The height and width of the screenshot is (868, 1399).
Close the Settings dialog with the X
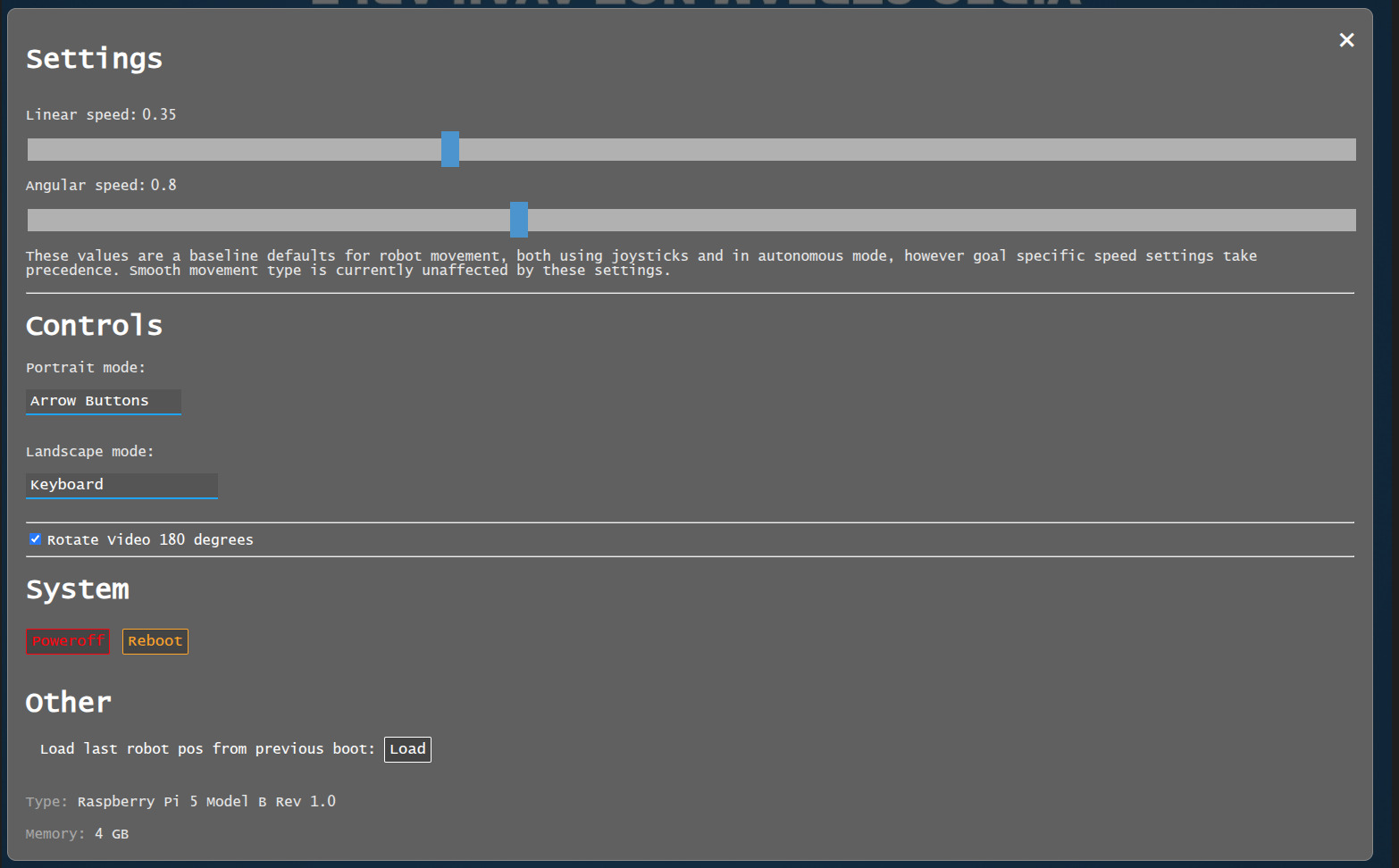(1346, 40)
